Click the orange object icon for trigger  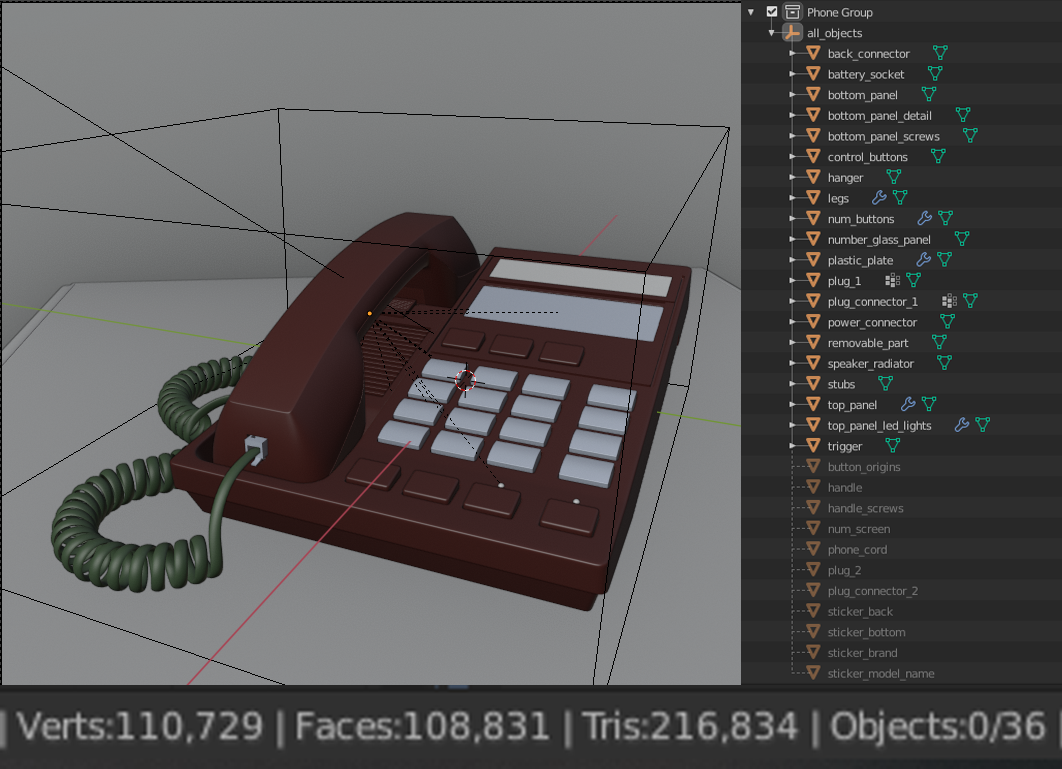click(x=813, y=446)
